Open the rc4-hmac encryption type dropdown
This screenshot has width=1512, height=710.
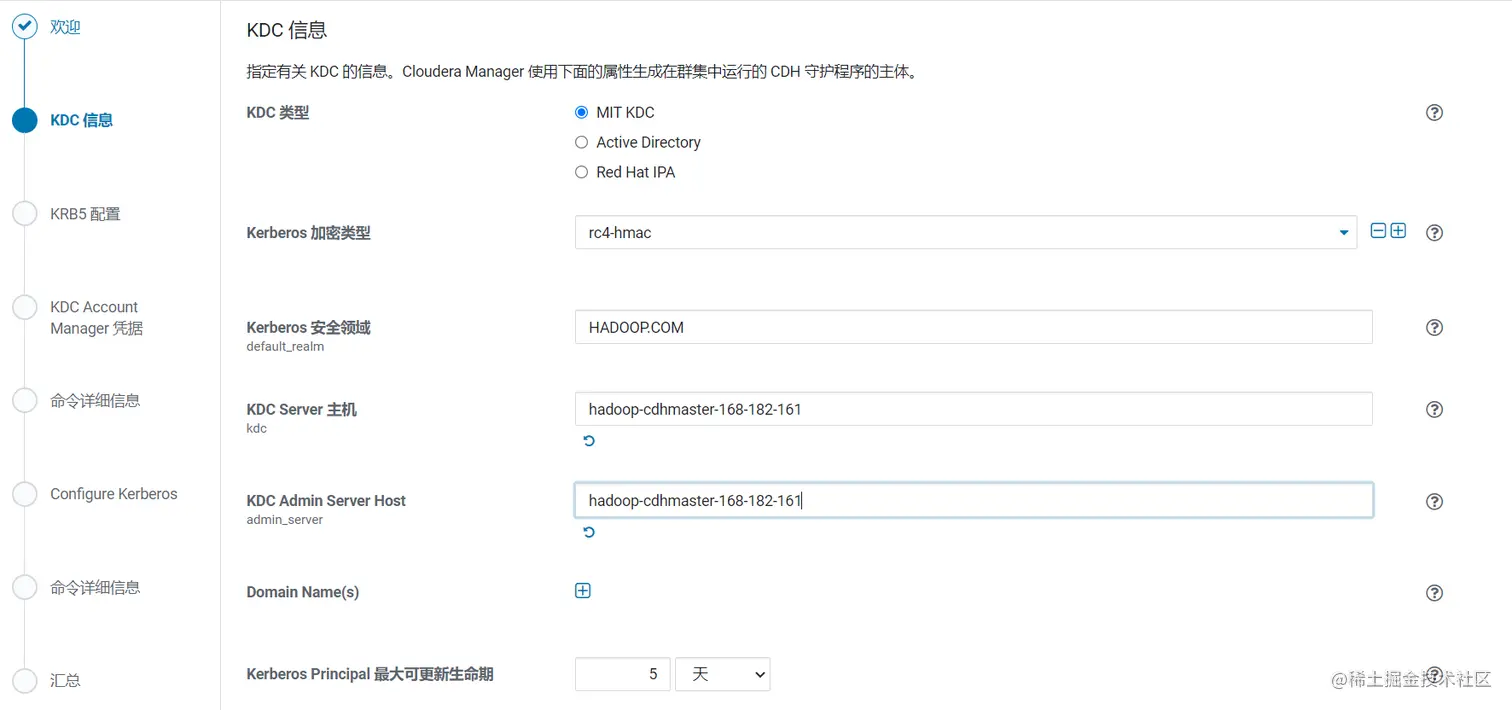coord(966,232)
